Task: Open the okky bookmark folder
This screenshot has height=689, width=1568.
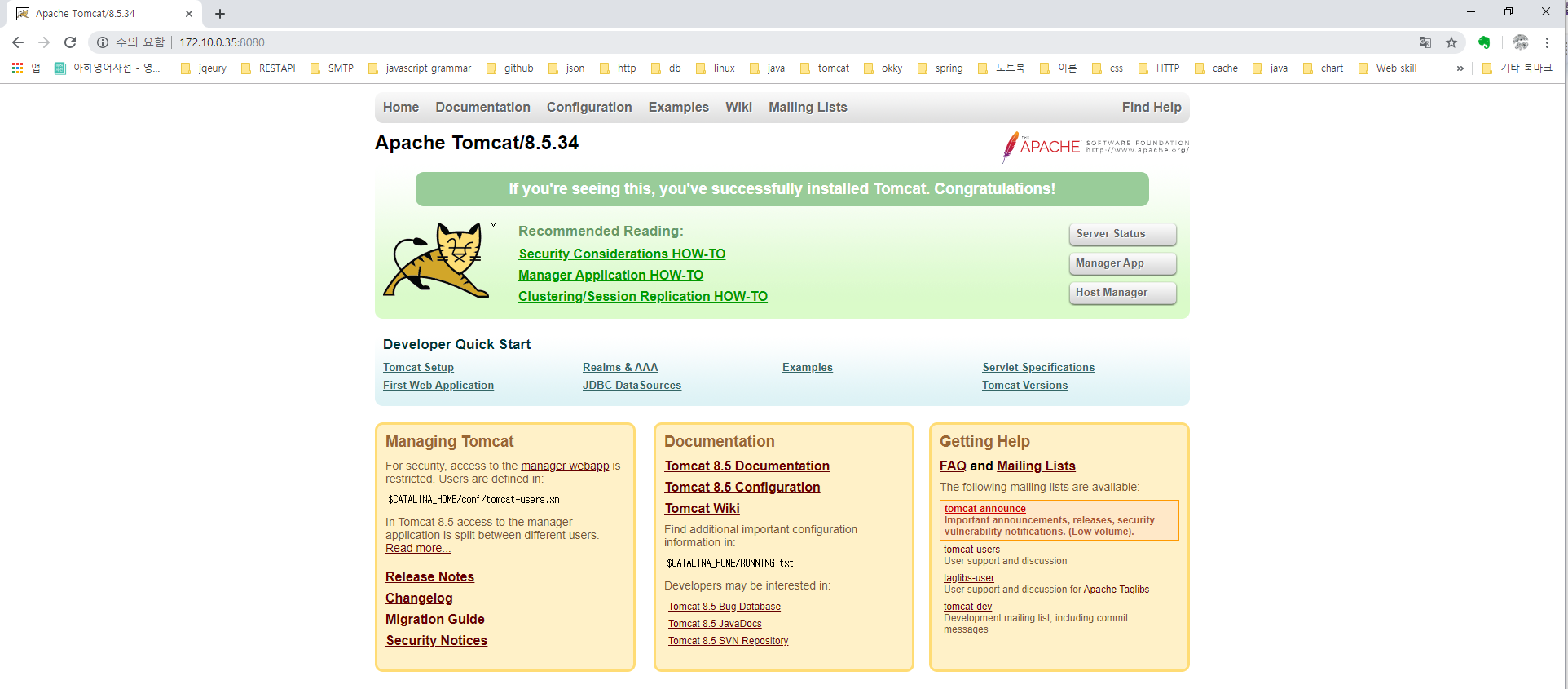Action: point(883,68)
